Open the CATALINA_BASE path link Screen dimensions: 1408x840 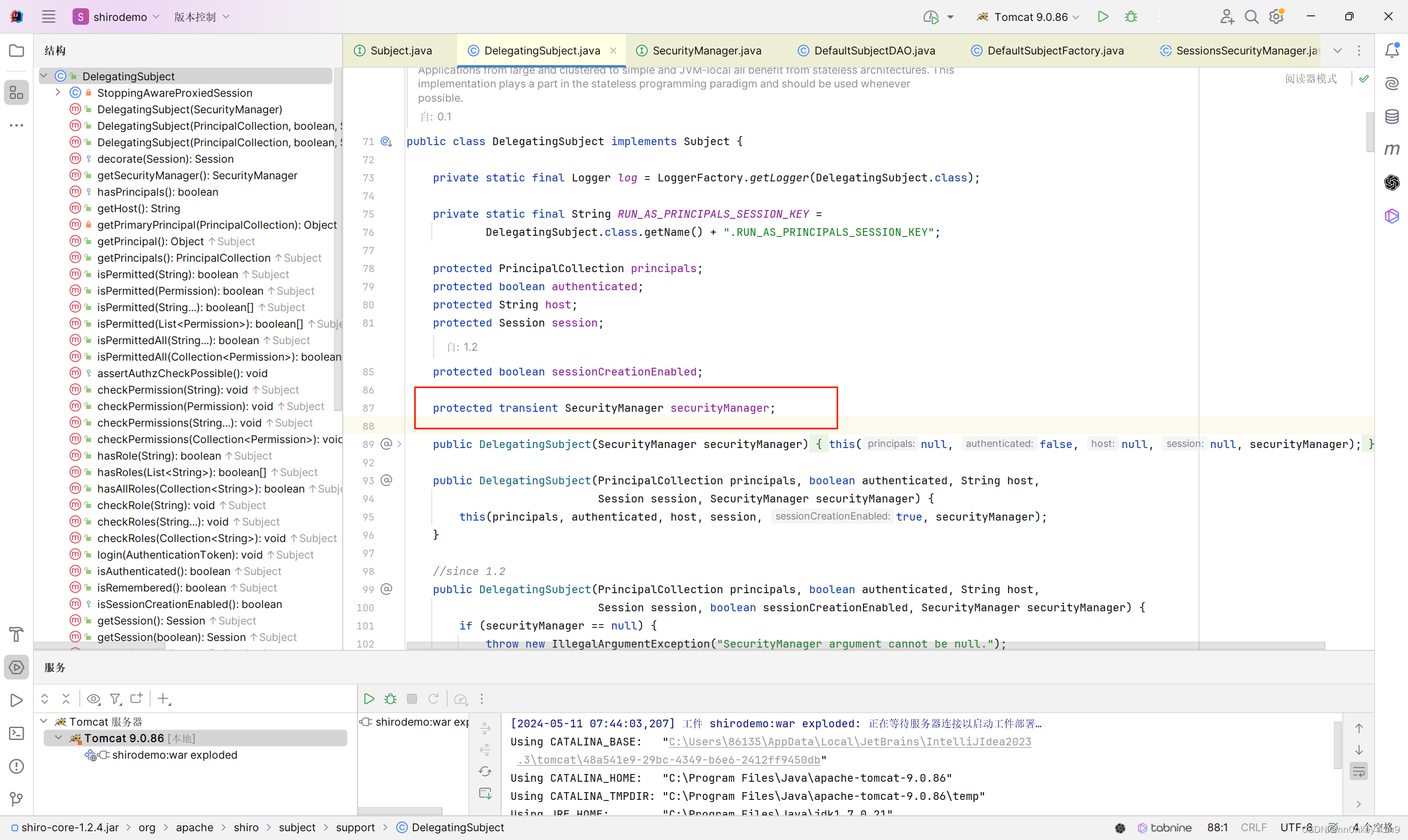849,741
